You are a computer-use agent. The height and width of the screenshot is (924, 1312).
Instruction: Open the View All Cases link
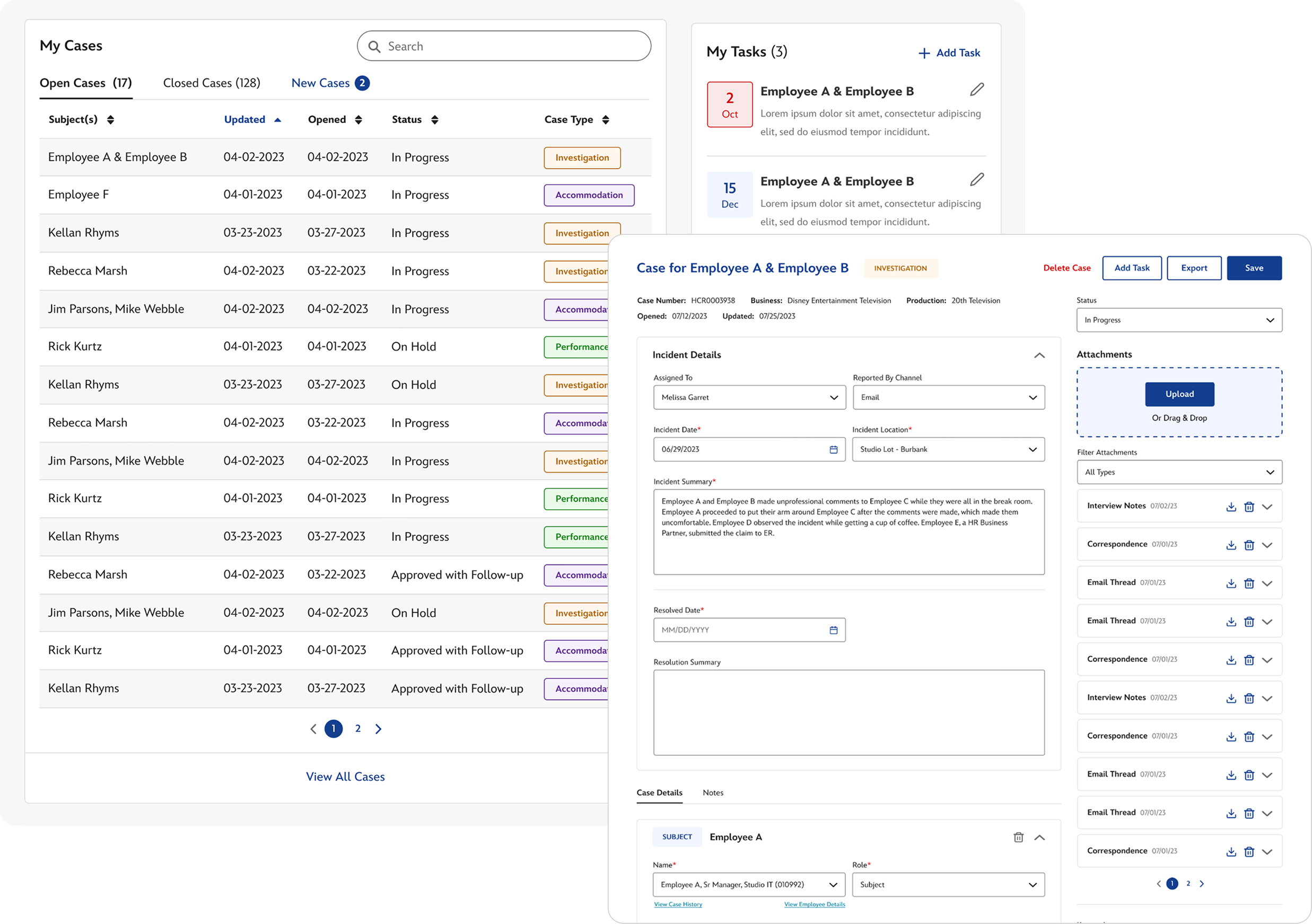coord(345,777)
